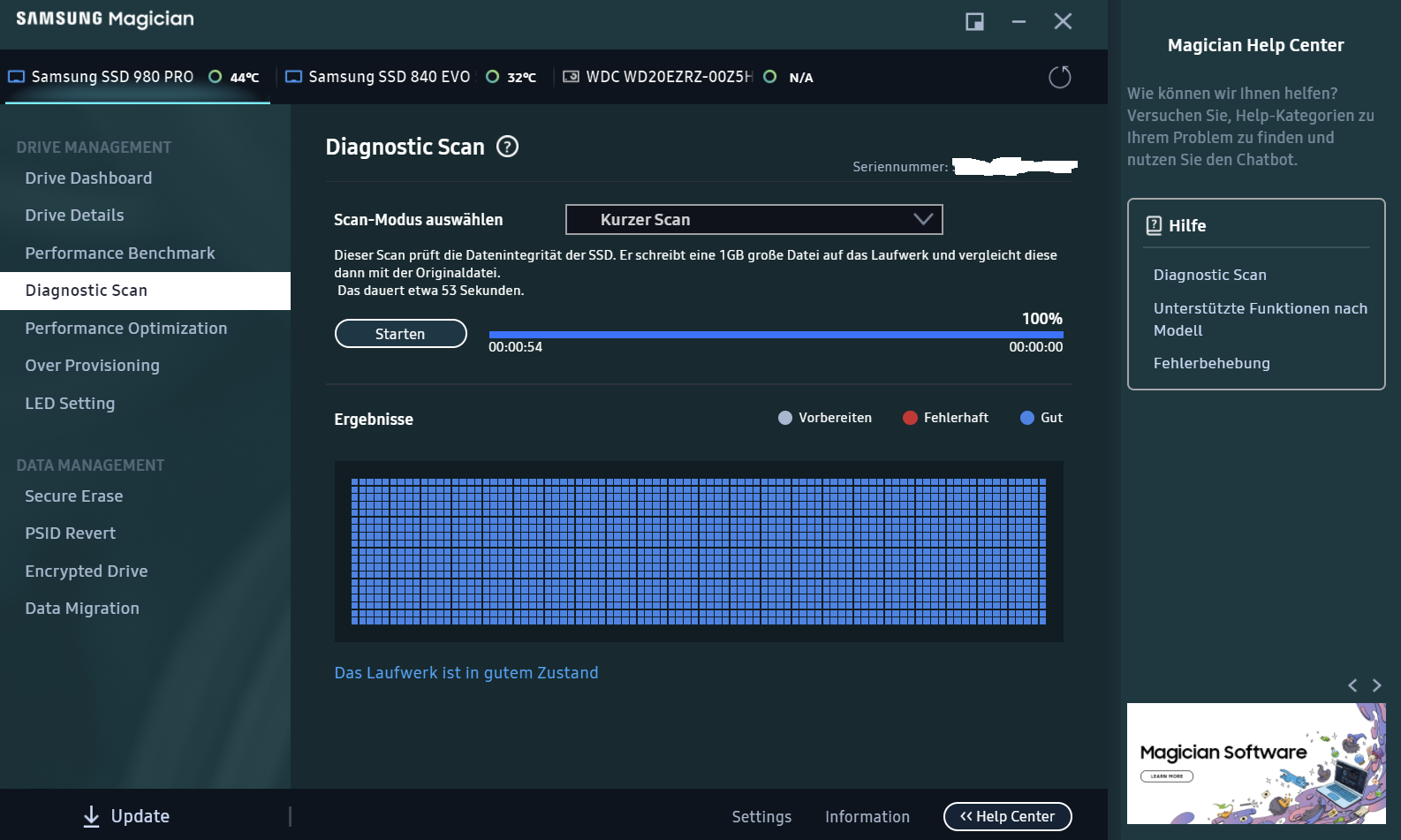Image resolution: width=1401 pixels, height=840 pixels.
Task: Click the Fehlerhaft red legend dot
Action: (910, 418)
